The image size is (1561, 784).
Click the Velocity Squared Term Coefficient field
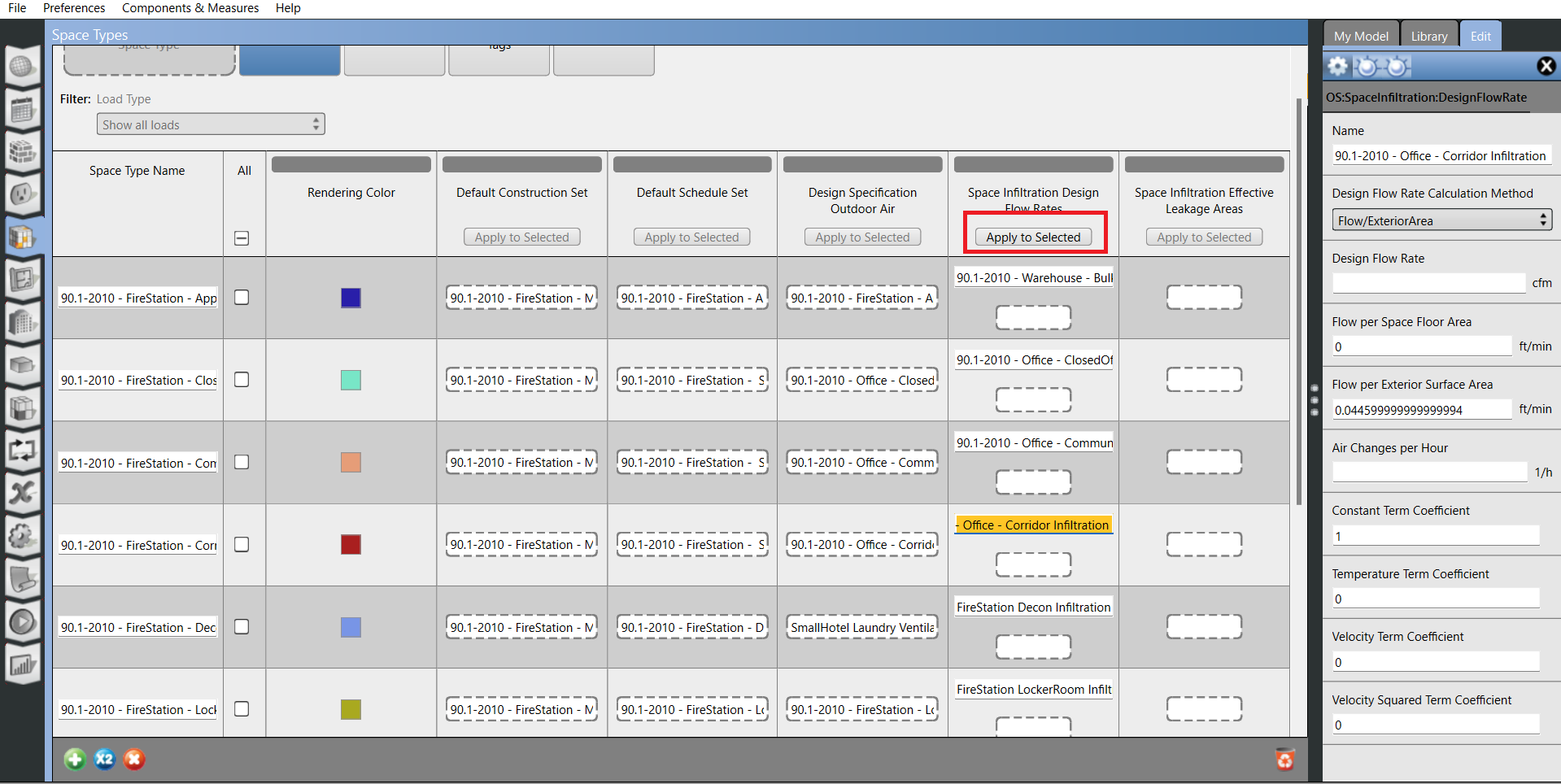click(x=1436, y=725)
